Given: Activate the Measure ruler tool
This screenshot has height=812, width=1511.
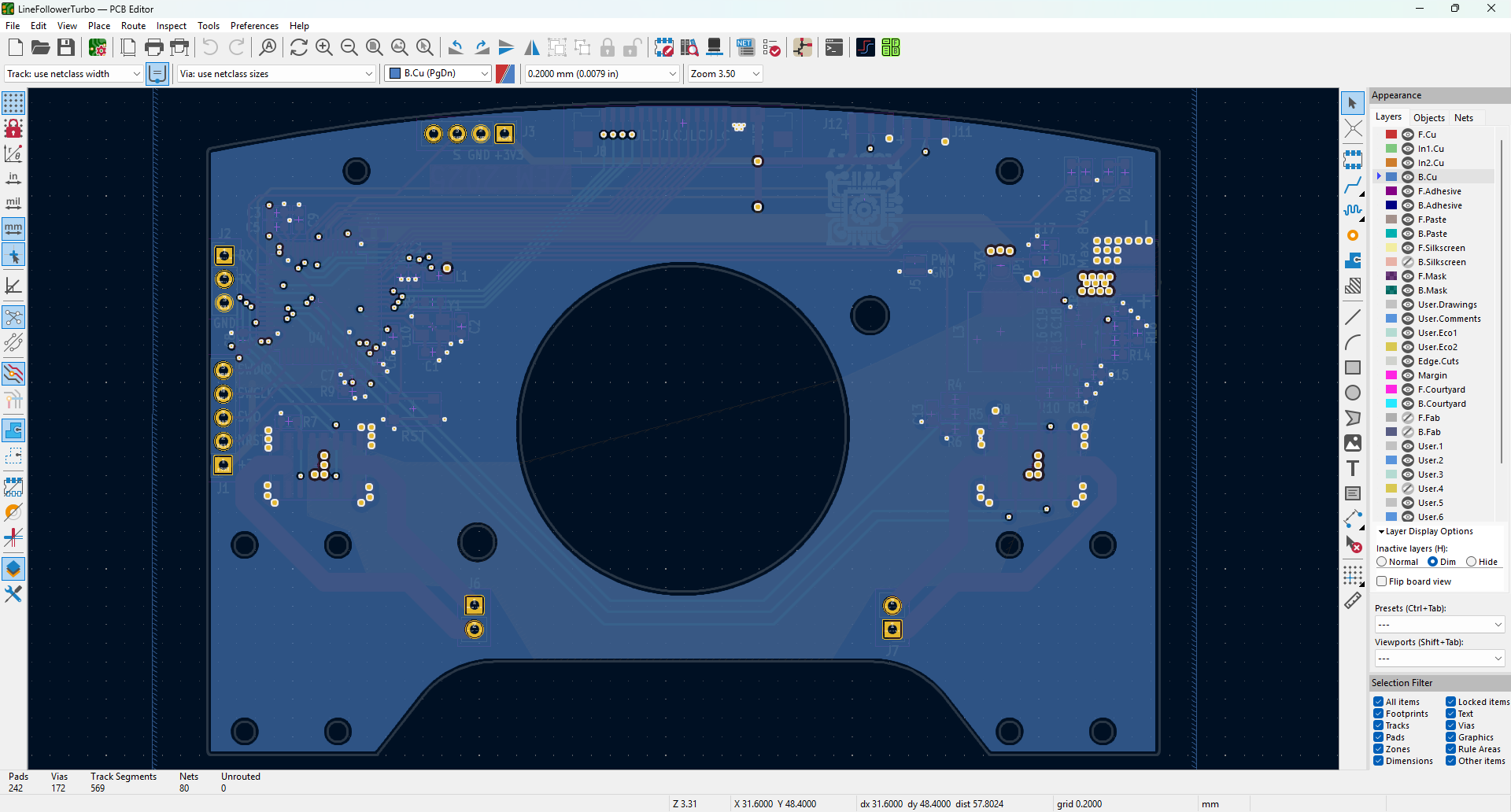Looking at the screenshot, I should pyautogui.click(x=1353, y=601).
